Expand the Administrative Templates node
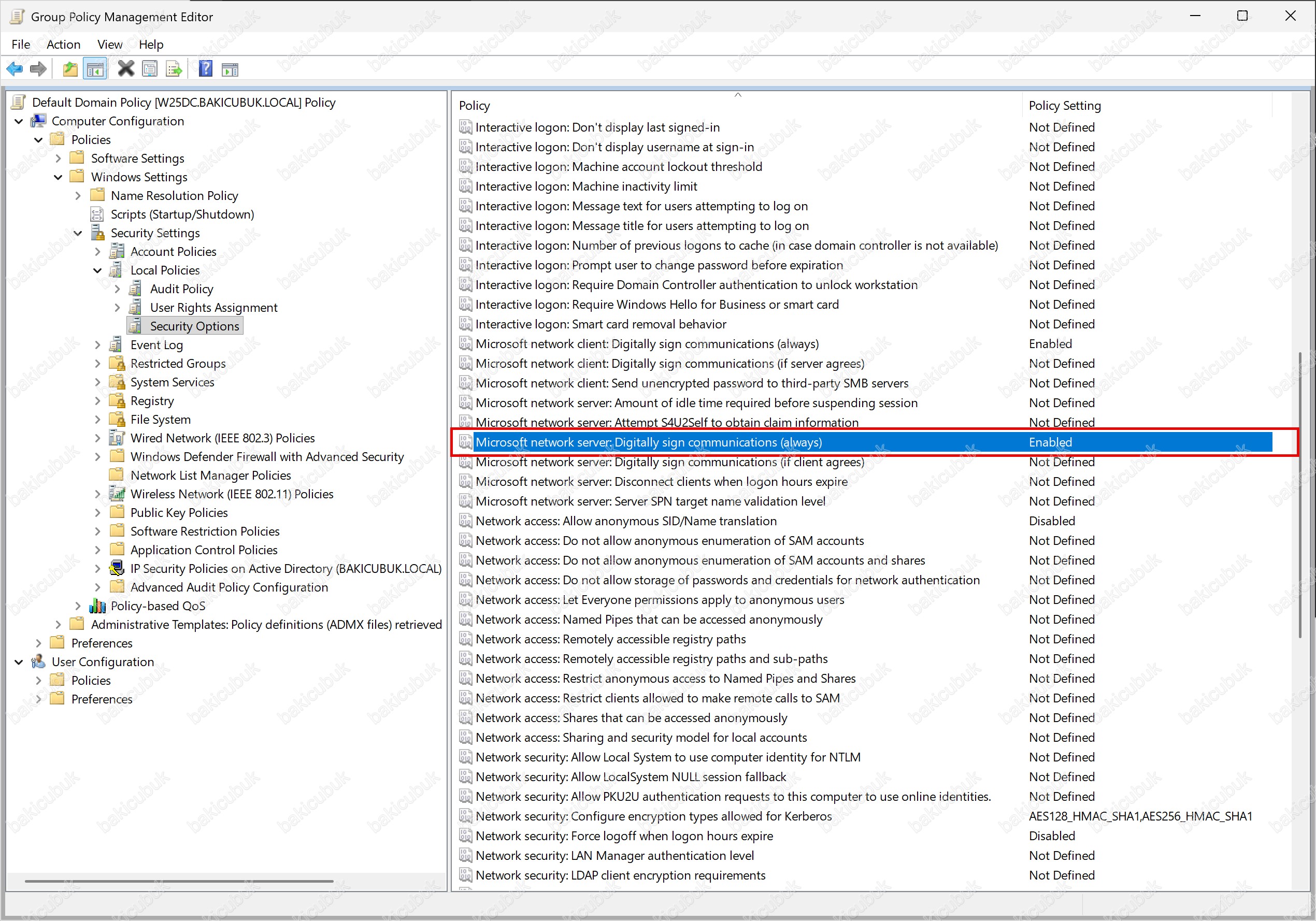Viewport: 1316px width, 921px height. [58, 624]
